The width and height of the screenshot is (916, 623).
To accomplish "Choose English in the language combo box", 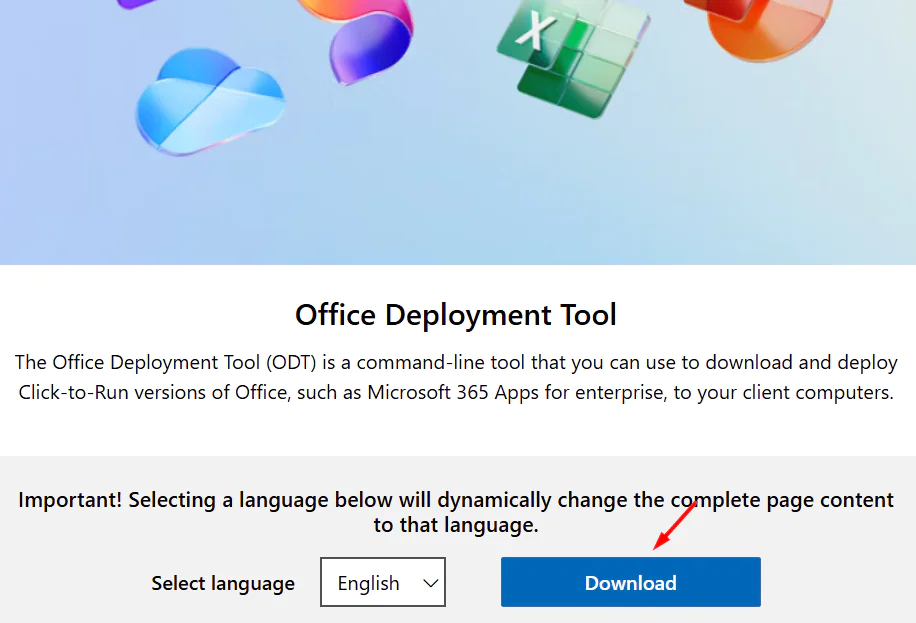I will tap(368, 582).
